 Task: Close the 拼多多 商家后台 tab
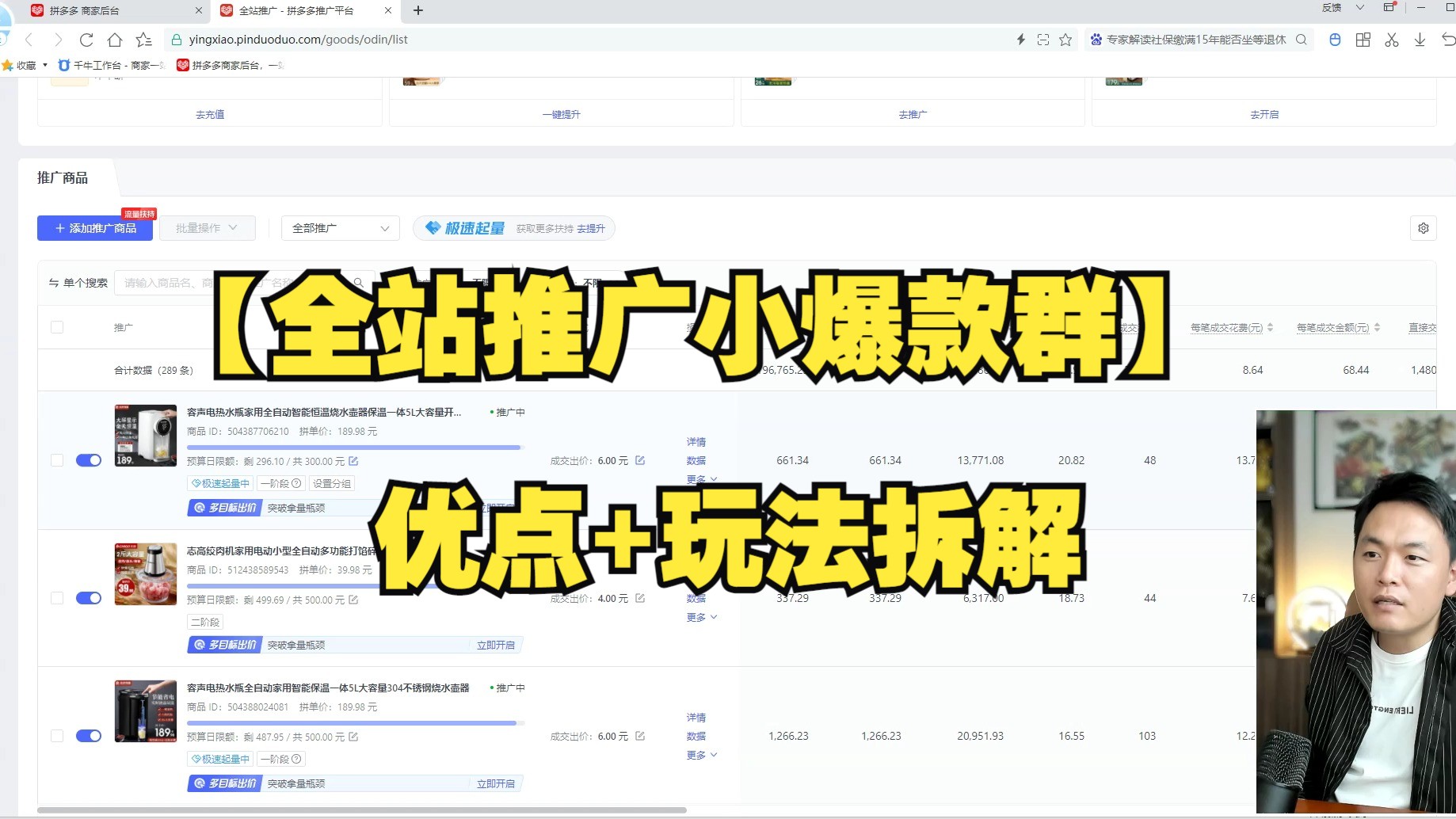198,10
